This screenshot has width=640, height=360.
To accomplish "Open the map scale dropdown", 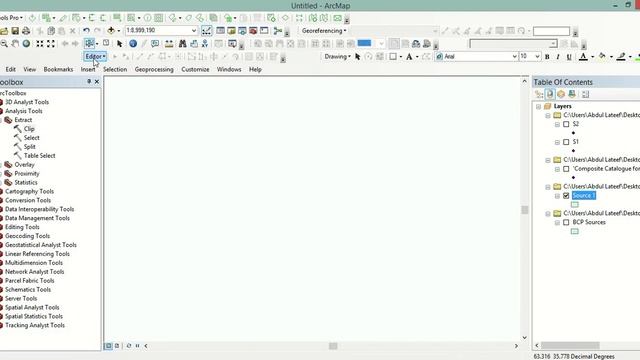I will pyautogui.click(x=193, y=31).
